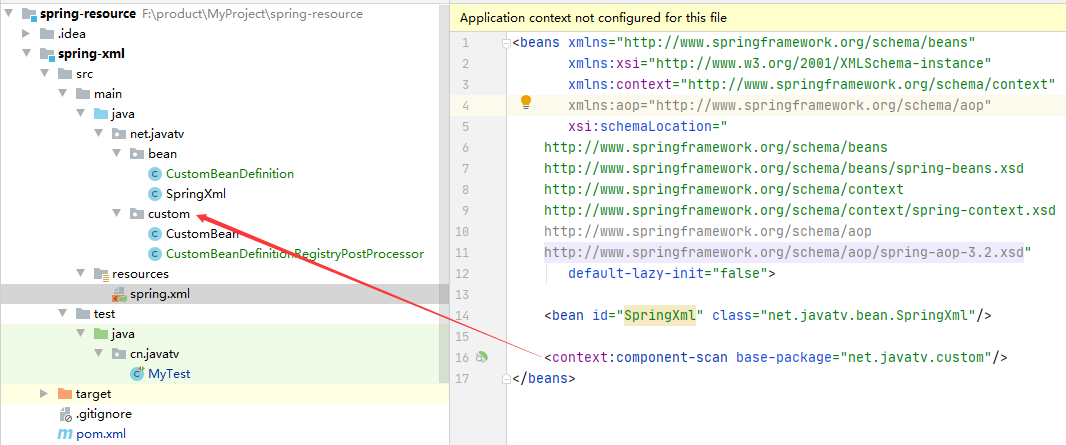Image resolution: width=1066 pixels, height=445 pixels.
Task: Select the pom.xml file
Action: (101, 434)
